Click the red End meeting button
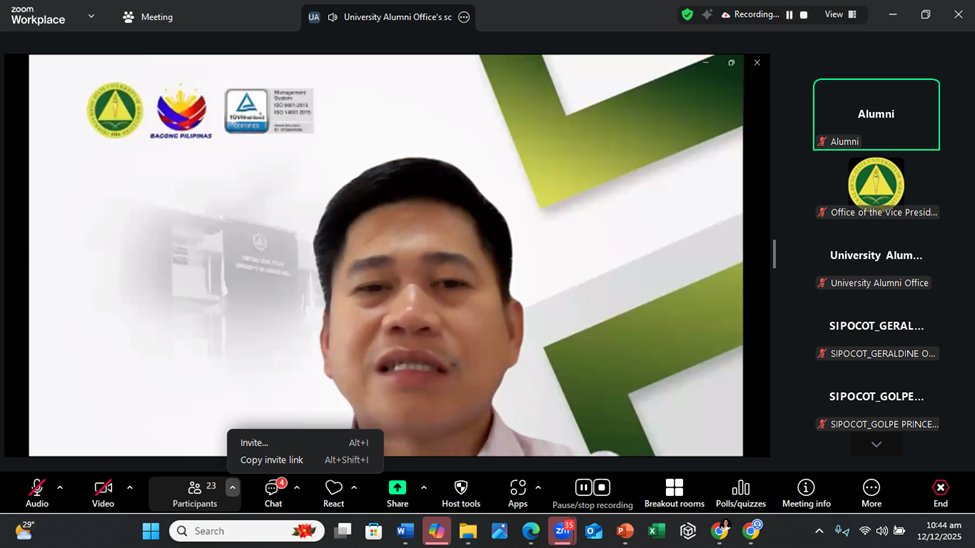Image resolution: width=975 pixels, height=548 pixels. 940,490
